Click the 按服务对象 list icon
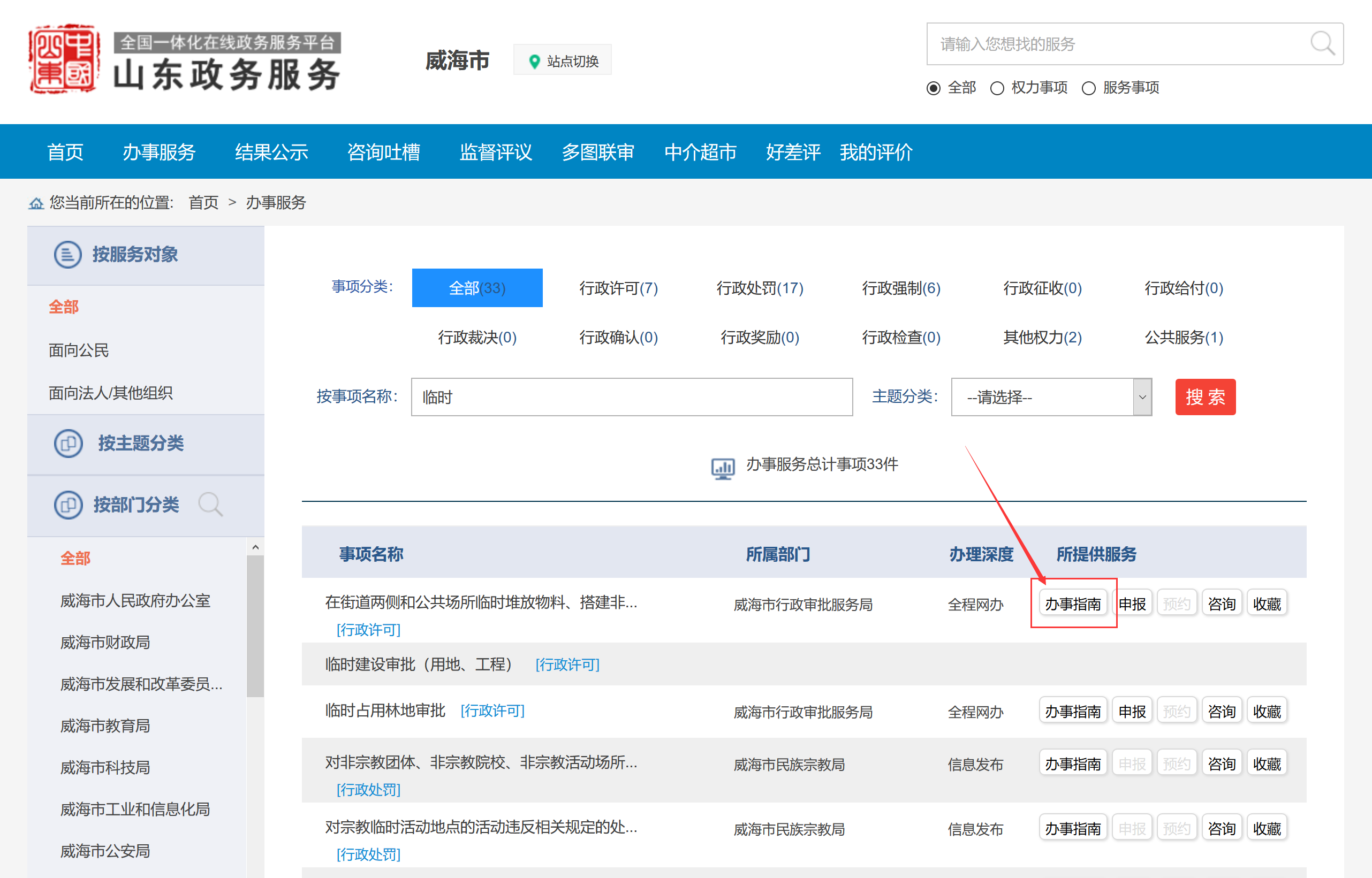Viewport: 1372px width, 878px height. (67, 254)
